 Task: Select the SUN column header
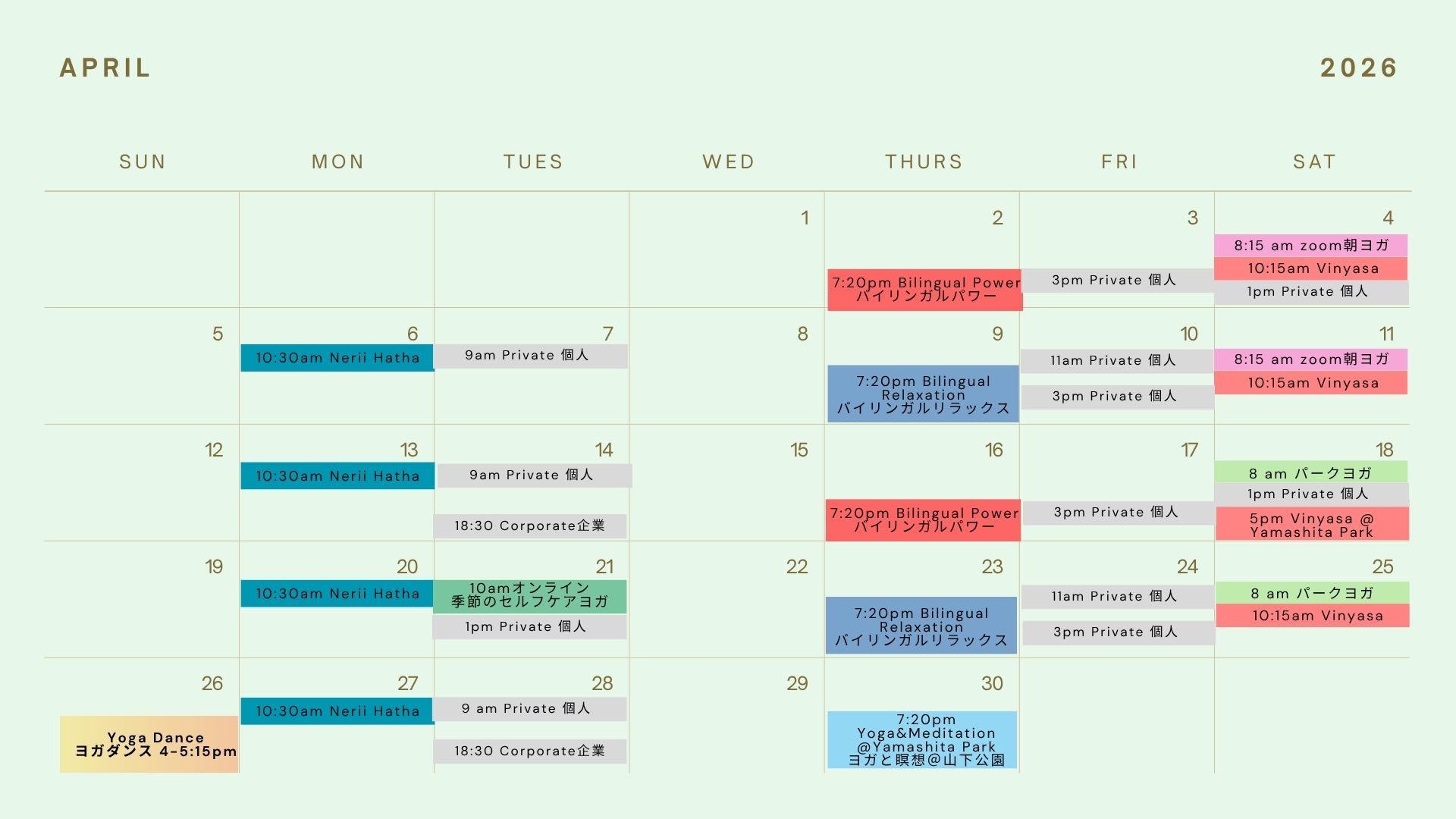click(x=143, y=162)
